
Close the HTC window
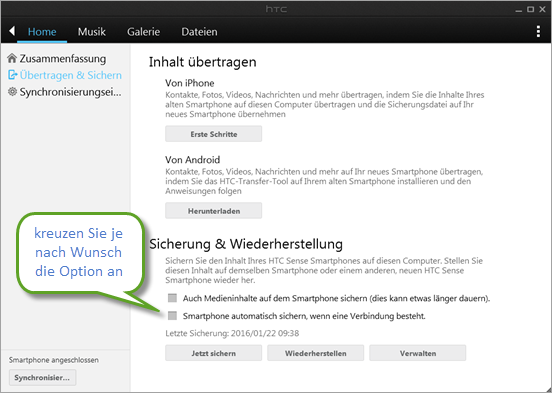542,10
